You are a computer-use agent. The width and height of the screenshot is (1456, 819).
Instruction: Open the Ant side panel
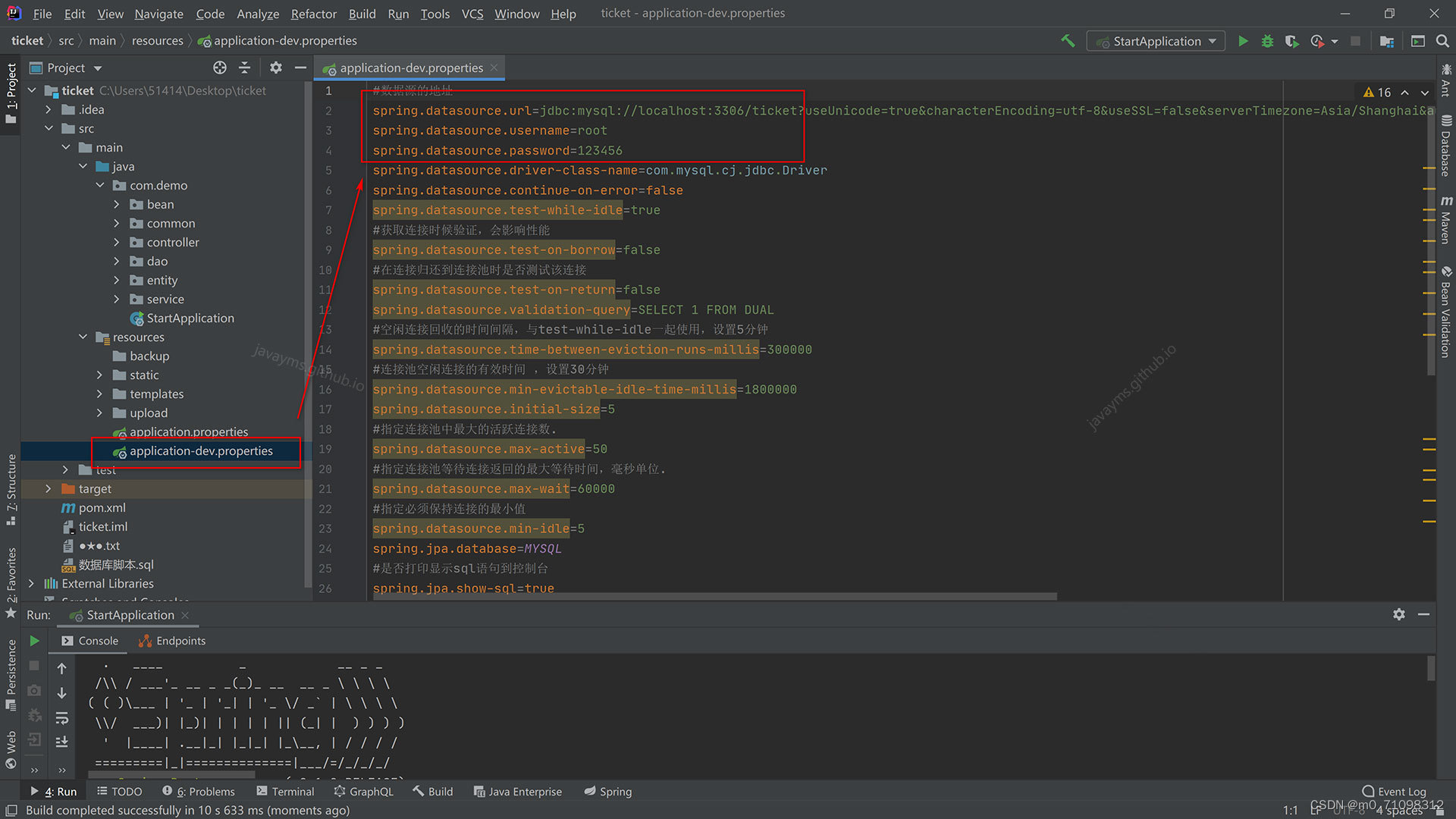click(x=1446, y=80)
